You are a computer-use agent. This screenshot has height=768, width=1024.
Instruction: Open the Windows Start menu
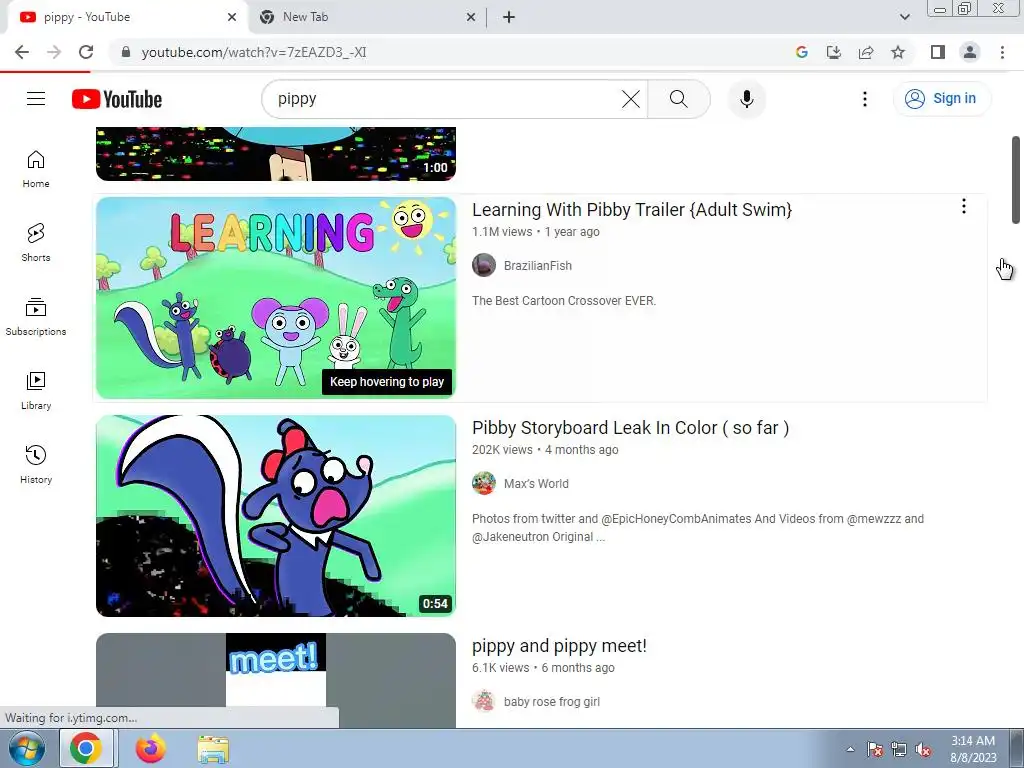pos(27,749)
